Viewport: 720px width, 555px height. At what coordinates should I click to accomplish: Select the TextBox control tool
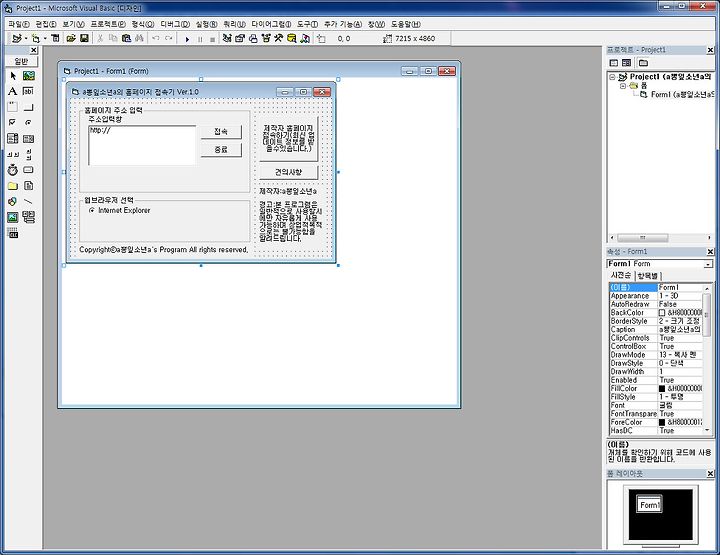tap(28, 91)
